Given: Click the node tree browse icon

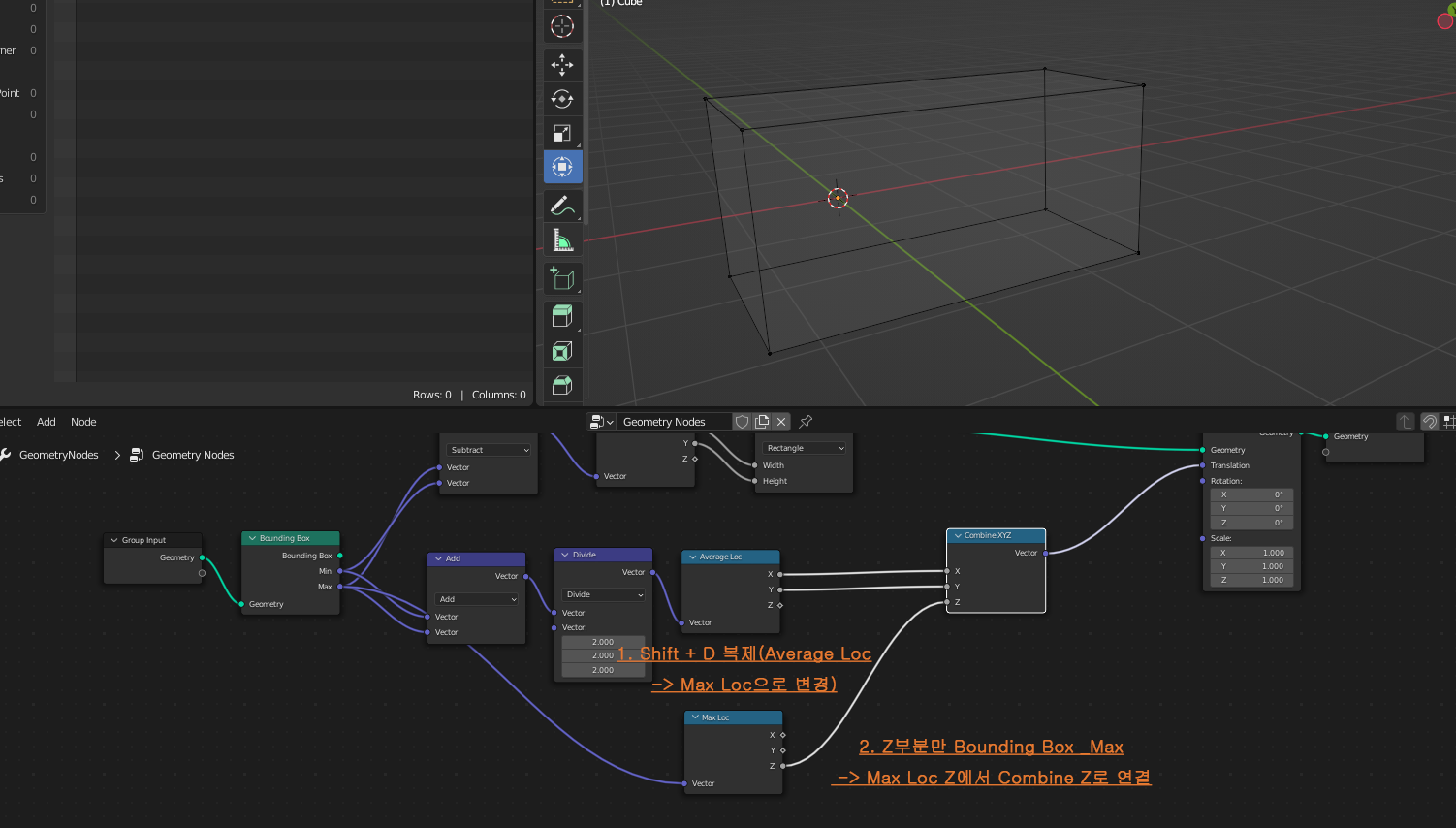Looking at the screenshot, I should (602, 422).
